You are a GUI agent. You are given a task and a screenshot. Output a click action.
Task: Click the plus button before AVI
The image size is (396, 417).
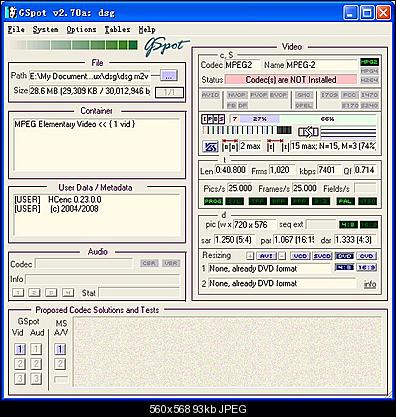[250, 256]
